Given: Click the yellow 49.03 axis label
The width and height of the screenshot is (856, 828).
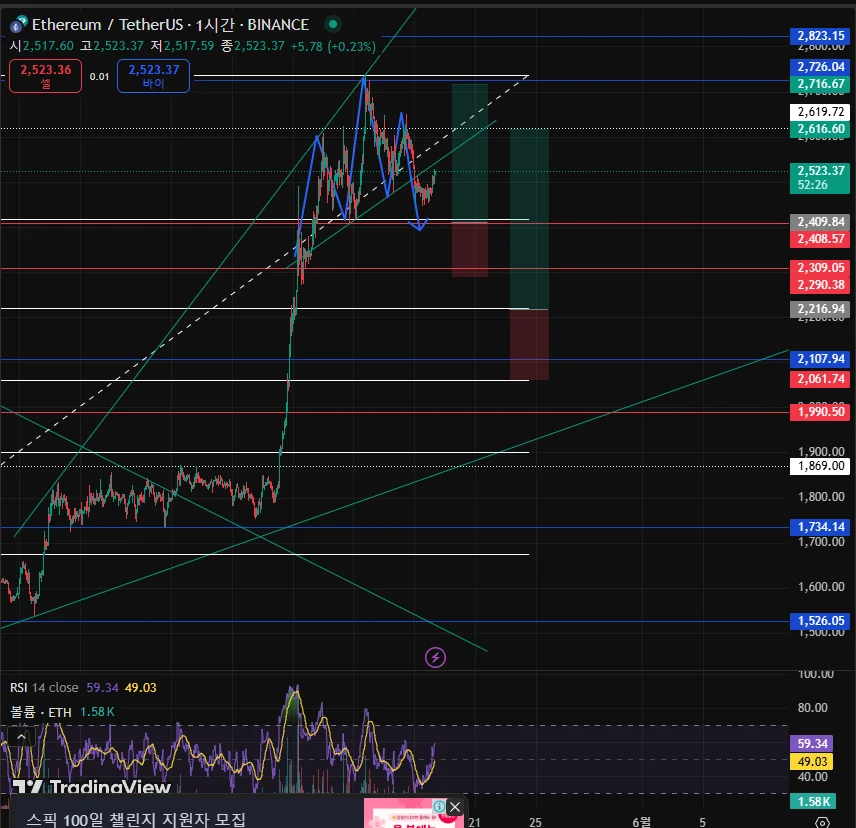Looking at the screenshot, I should pos(812,761).
